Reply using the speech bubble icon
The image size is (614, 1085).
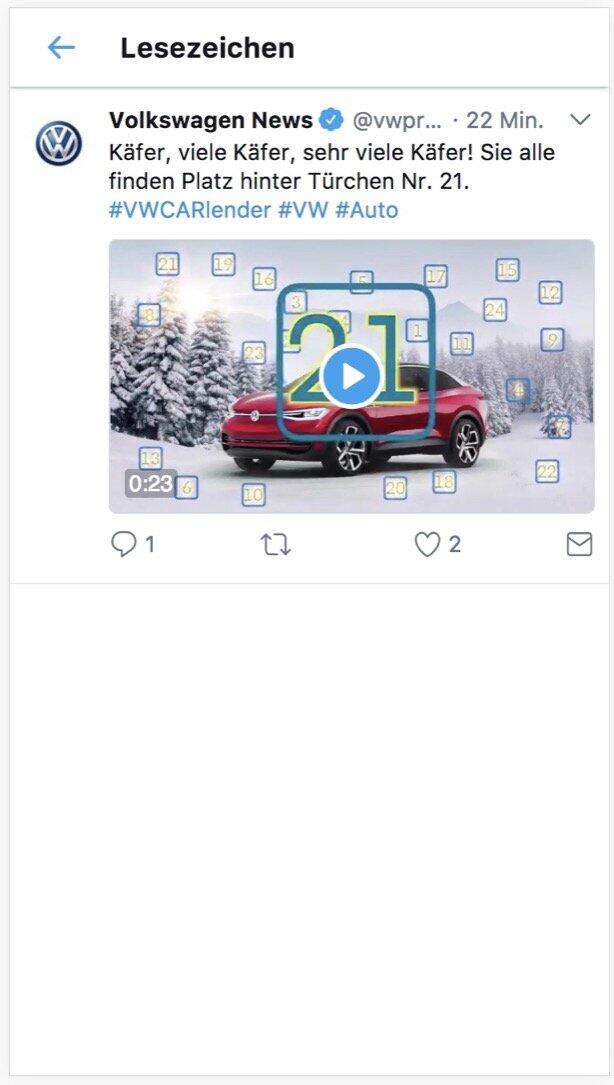click(123, 545)
